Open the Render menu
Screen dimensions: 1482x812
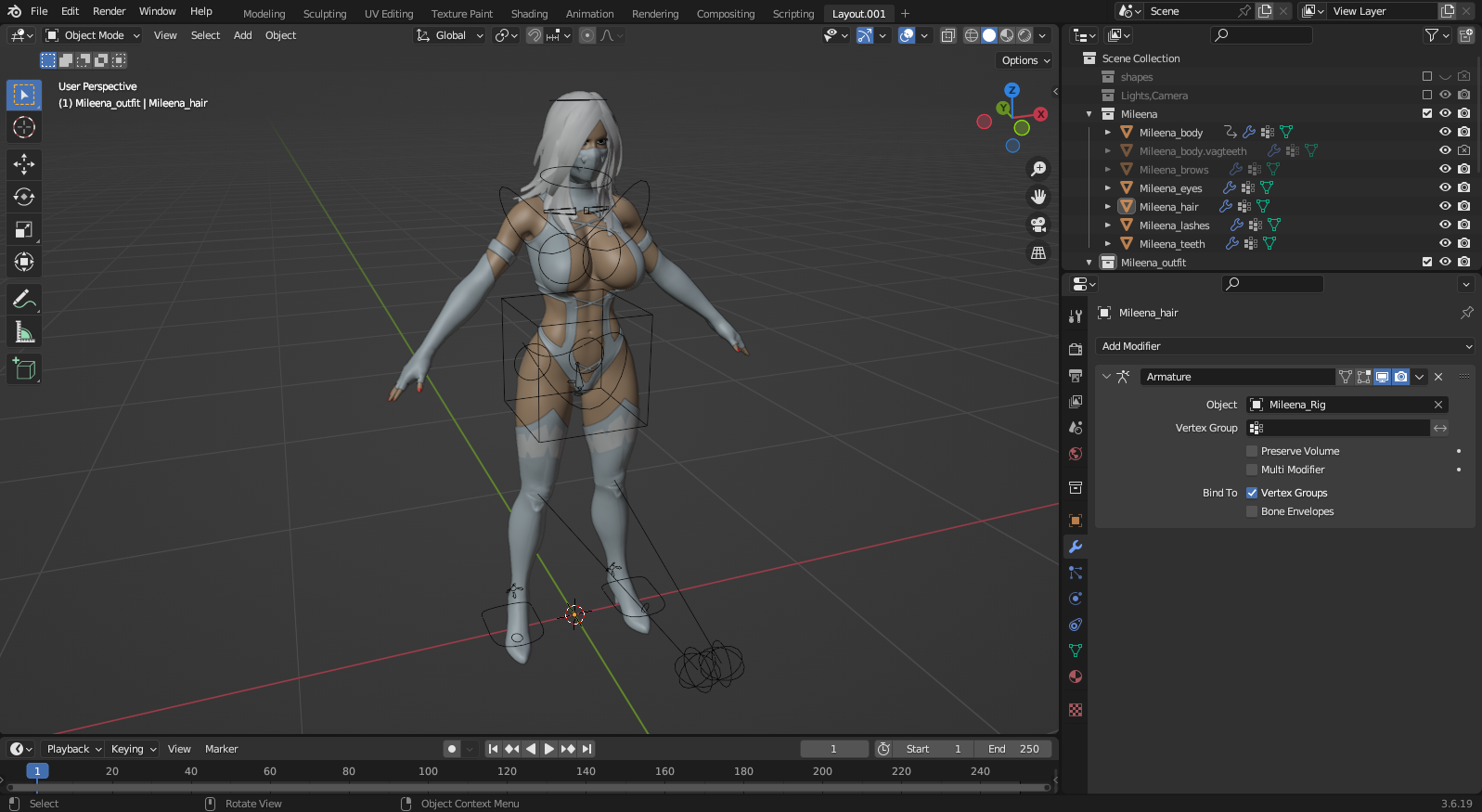tap(109, 11)
